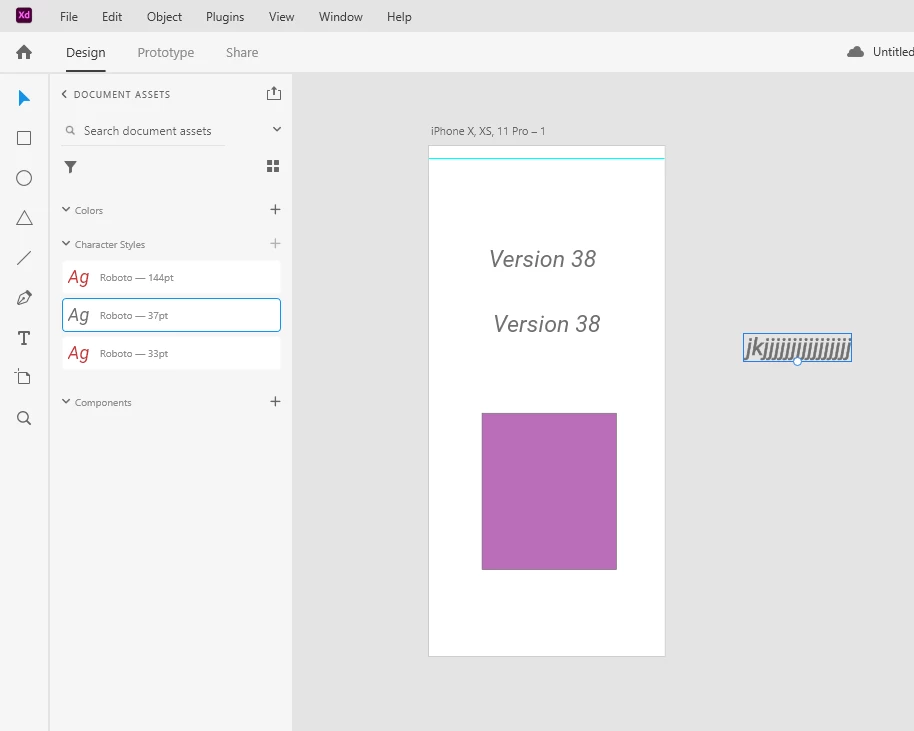This screenshot has width=914, height=731.
Task: Add a new component asset
Action: pos(275,401)
